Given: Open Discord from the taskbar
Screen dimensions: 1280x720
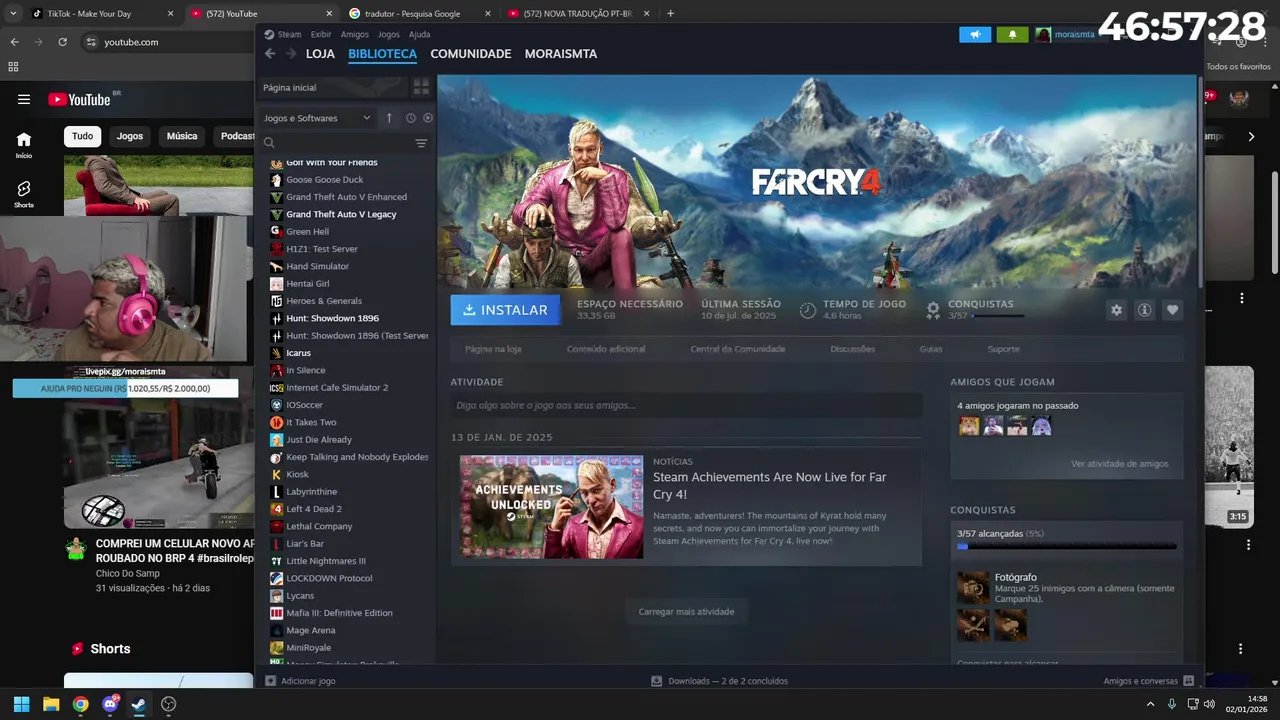Looking at the screenshot, I should [x=110, y=704].
